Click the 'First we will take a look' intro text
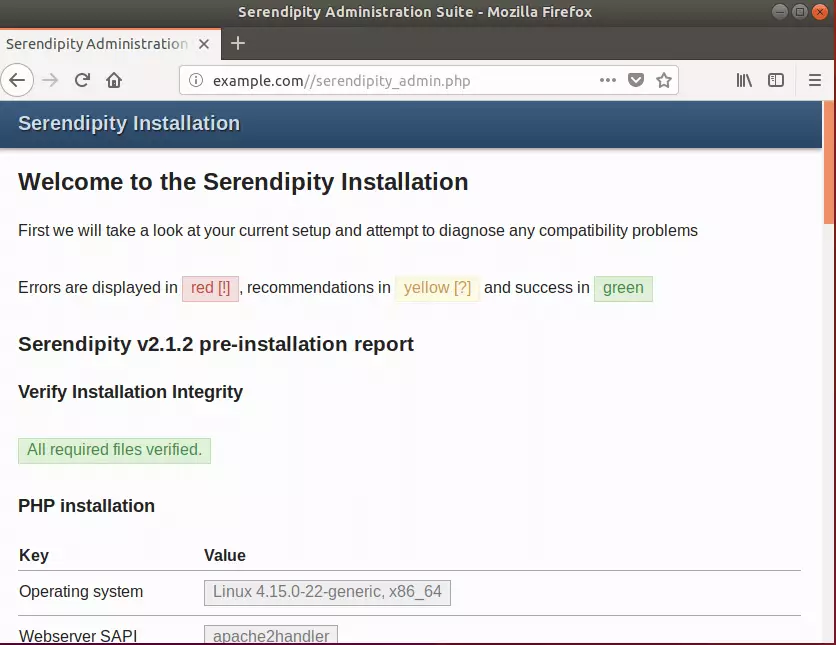Screen dimensions: 836x645 point(358,231)
